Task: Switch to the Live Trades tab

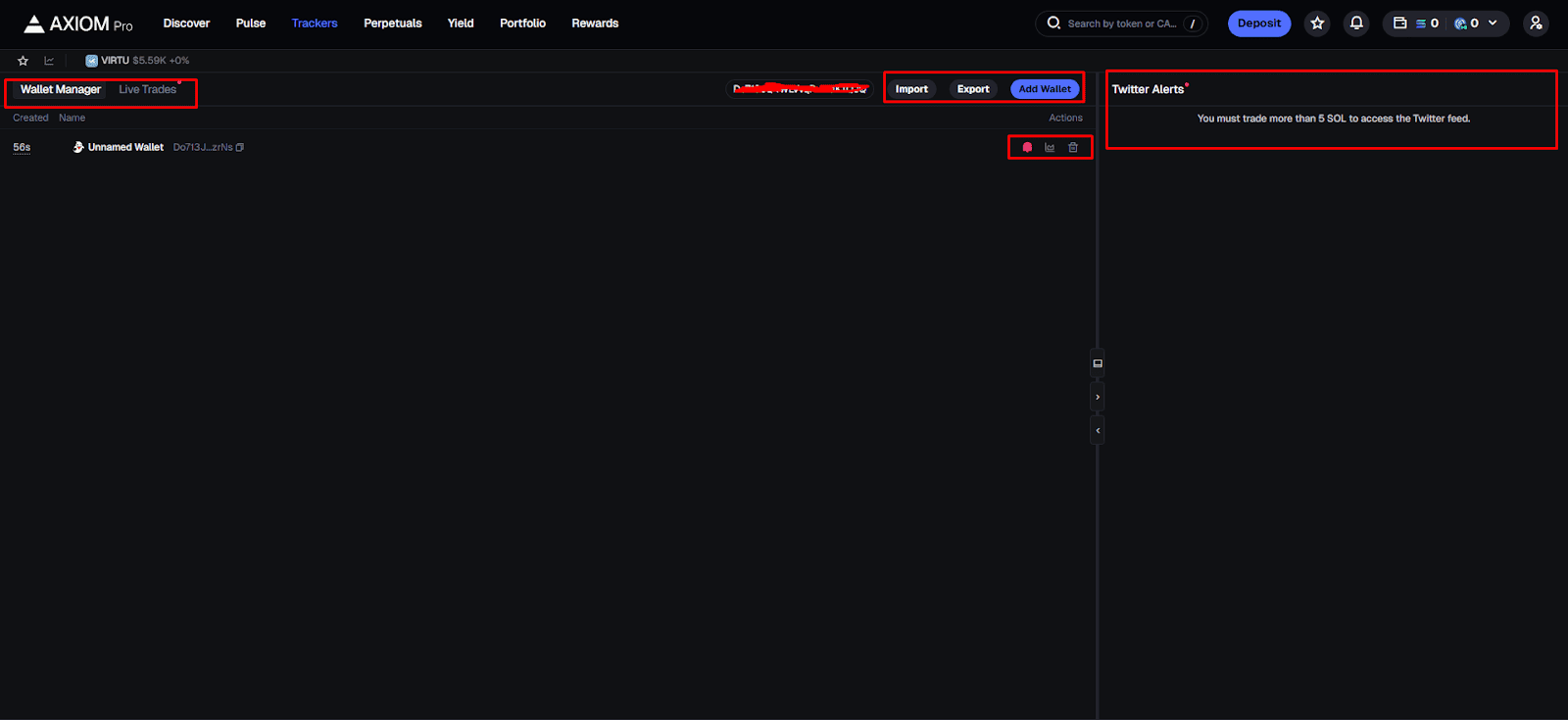Action: pyautogui.click(x=148, y=89)
